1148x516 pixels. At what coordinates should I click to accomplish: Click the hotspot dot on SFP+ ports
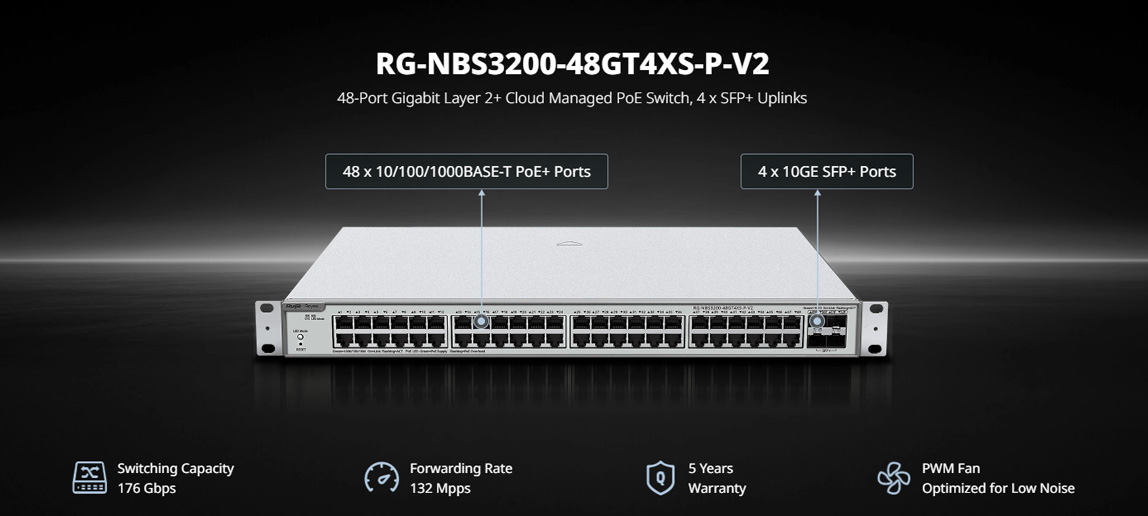(816, 320)
